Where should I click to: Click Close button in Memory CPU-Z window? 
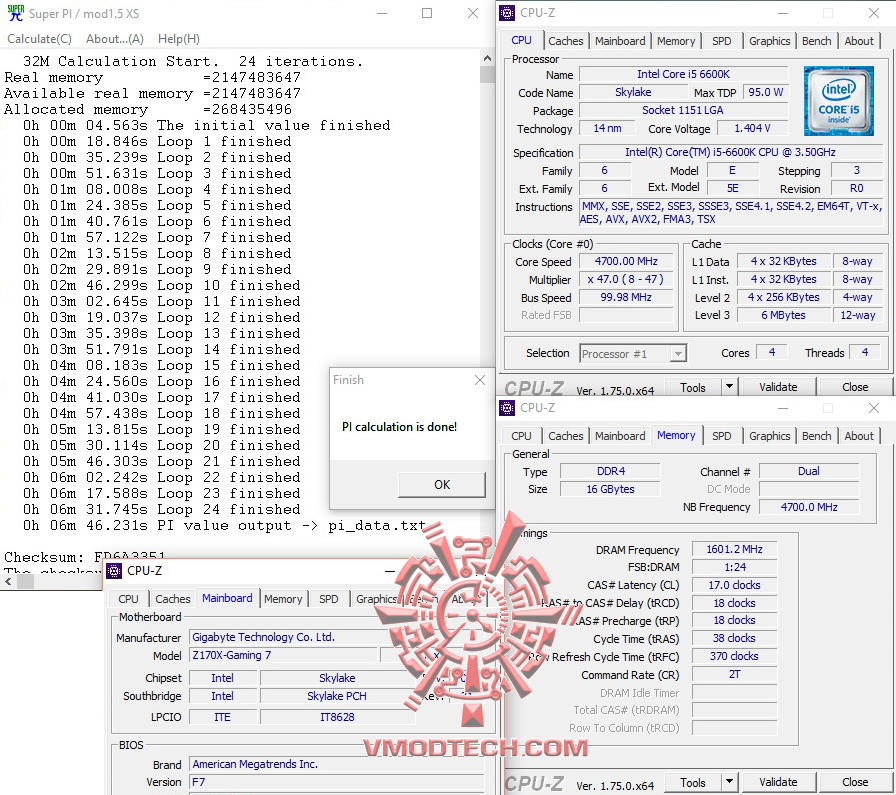[x=855, y=782]
